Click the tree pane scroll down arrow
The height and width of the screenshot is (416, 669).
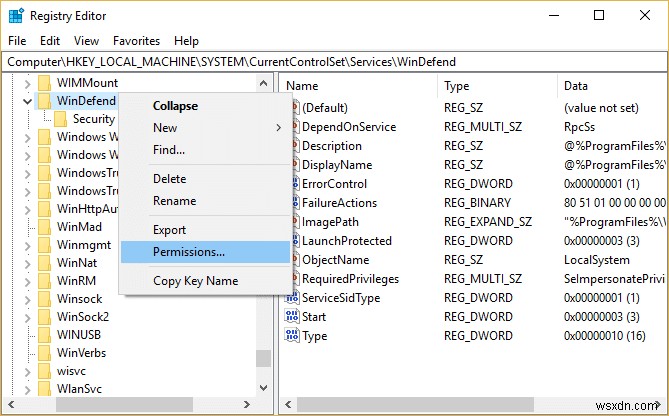click(263, 388)
